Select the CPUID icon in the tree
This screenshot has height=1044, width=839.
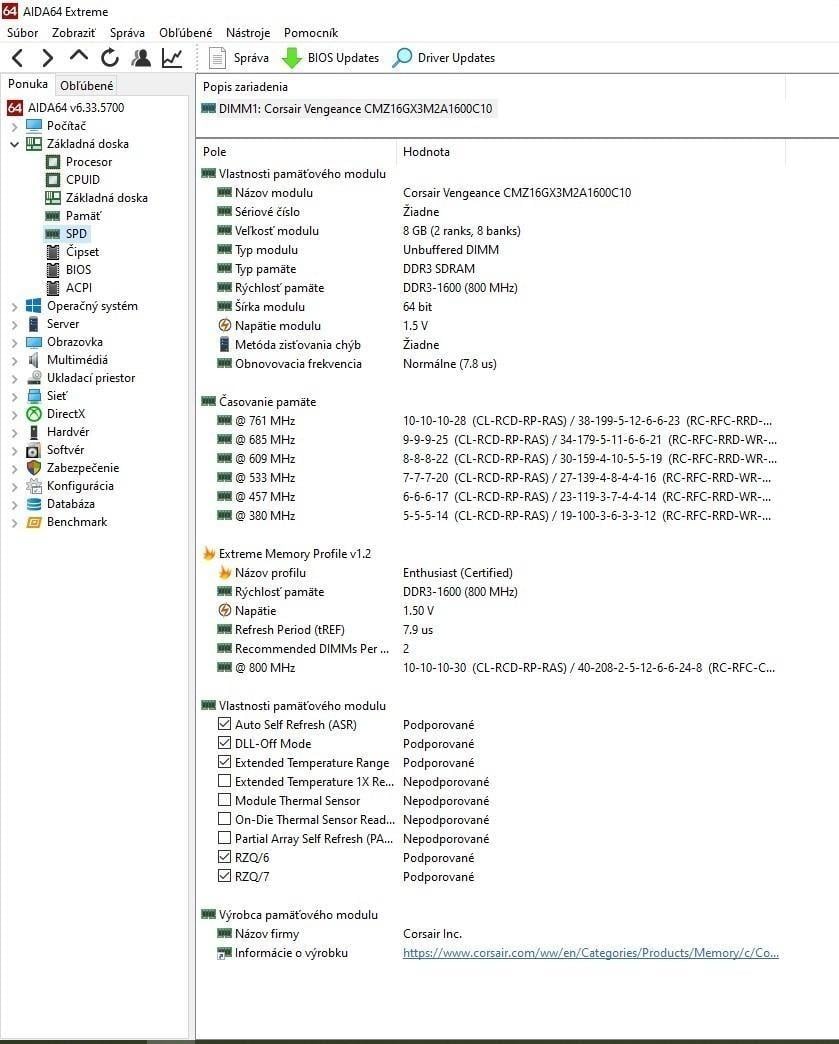click(53, 180)
